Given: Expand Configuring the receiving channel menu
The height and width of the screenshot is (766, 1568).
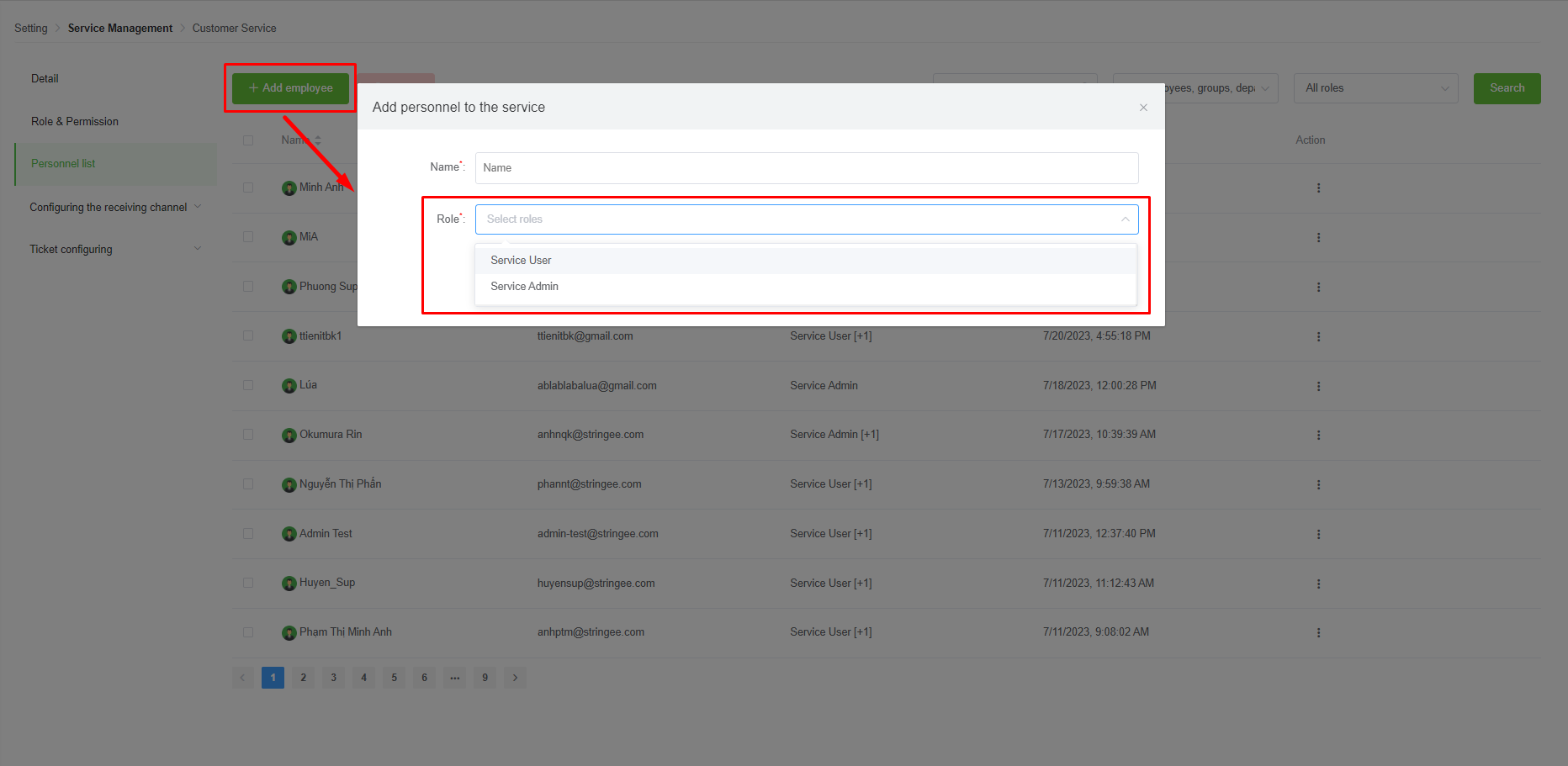Looking at the screenshot, I should point(115,207).
